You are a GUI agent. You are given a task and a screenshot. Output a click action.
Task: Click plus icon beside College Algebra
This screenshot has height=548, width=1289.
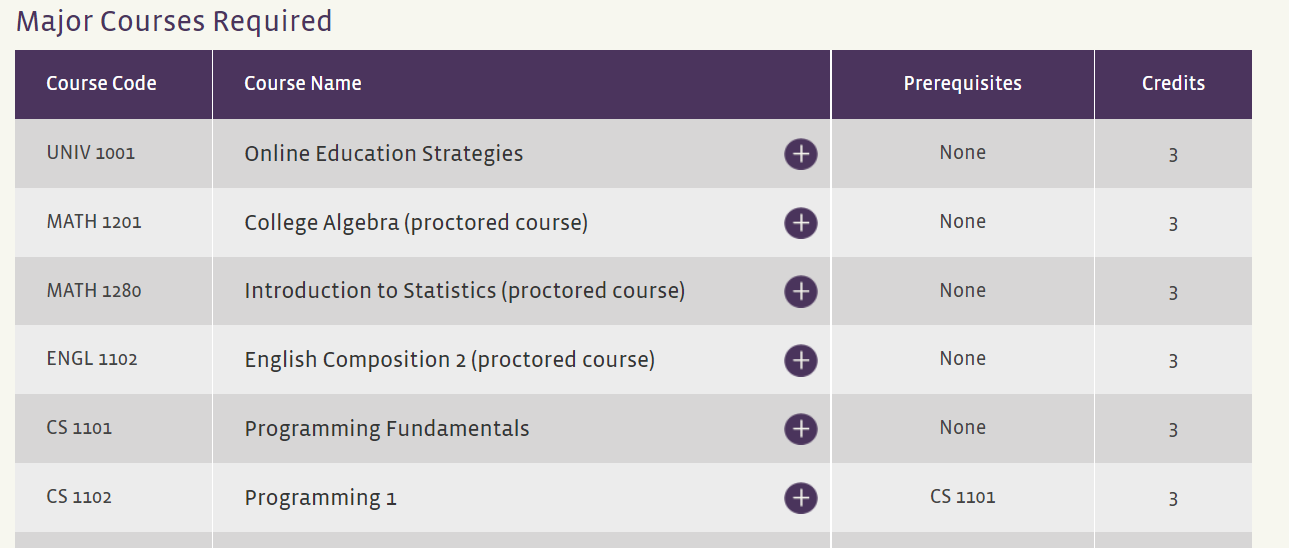tap(800, 223)
